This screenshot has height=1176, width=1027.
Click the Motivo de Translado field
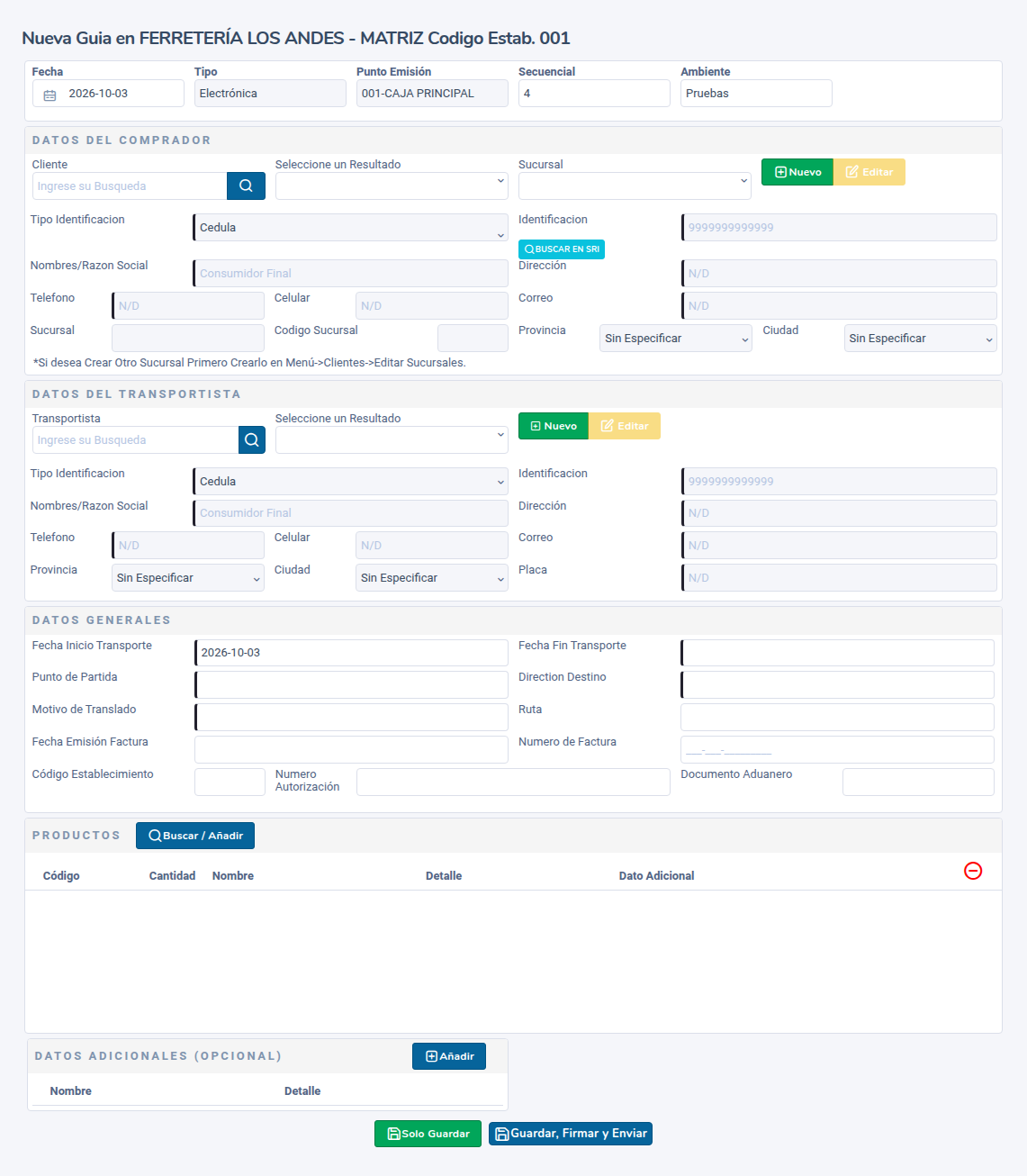click(351, 718)
